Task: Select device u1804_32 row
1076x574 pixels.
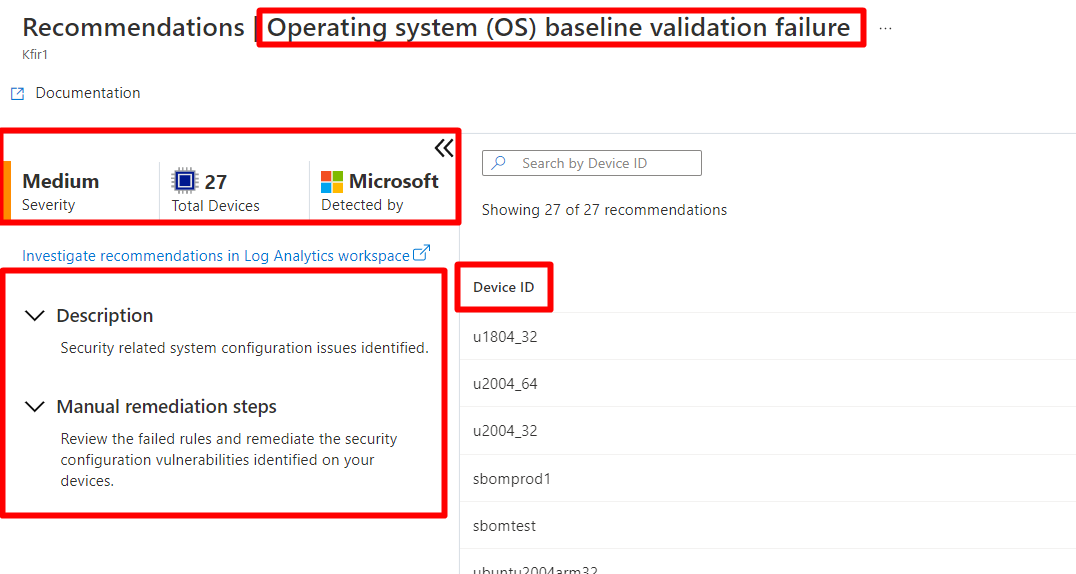Action: click(x=768, y=336)
